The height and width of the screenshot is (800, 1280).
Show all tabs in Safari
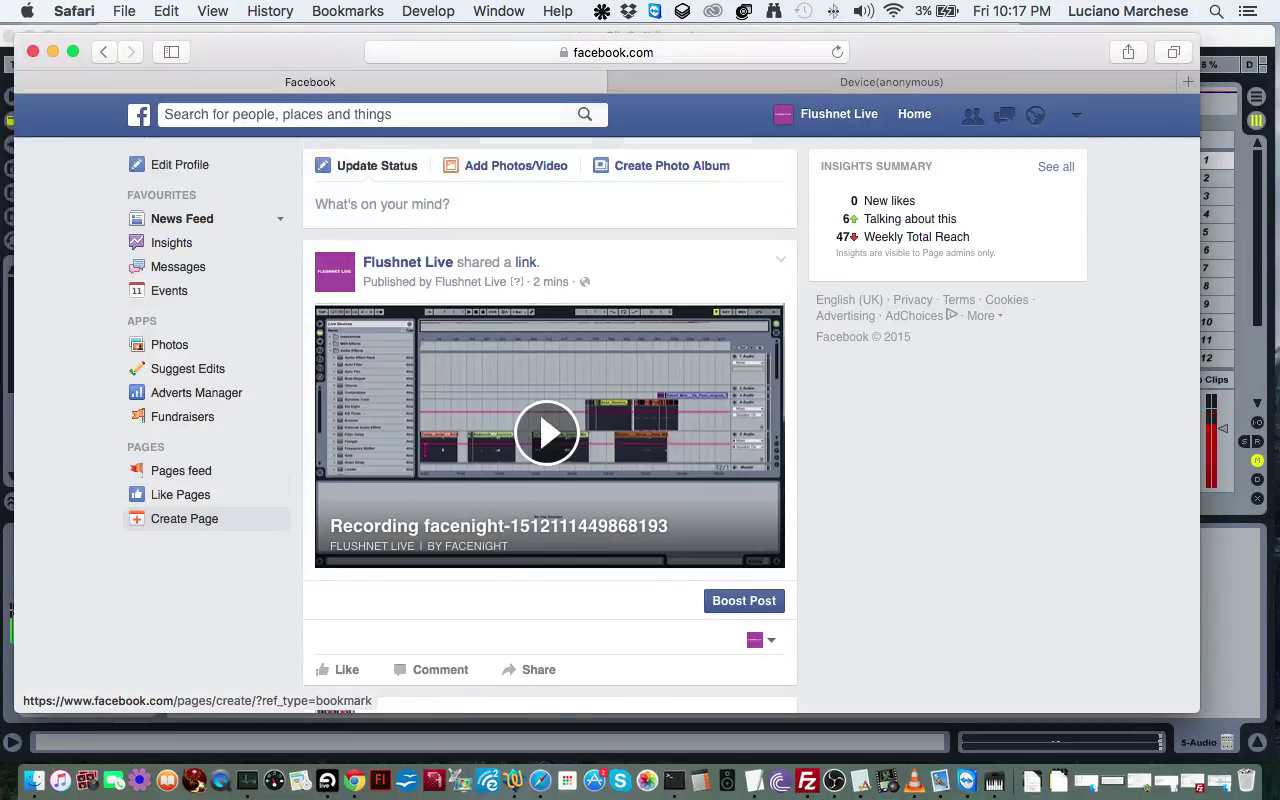1174,52
